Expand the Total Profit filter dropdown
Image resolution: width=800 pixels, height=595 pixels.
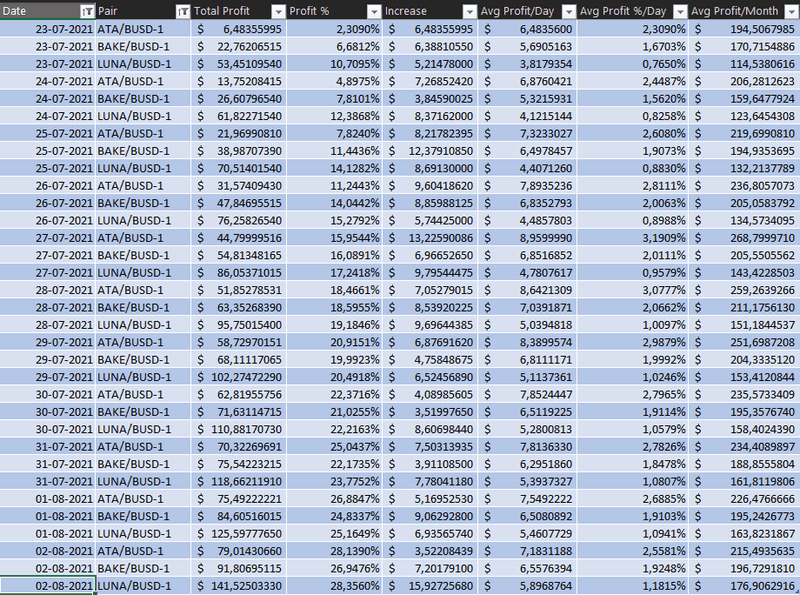278,11
